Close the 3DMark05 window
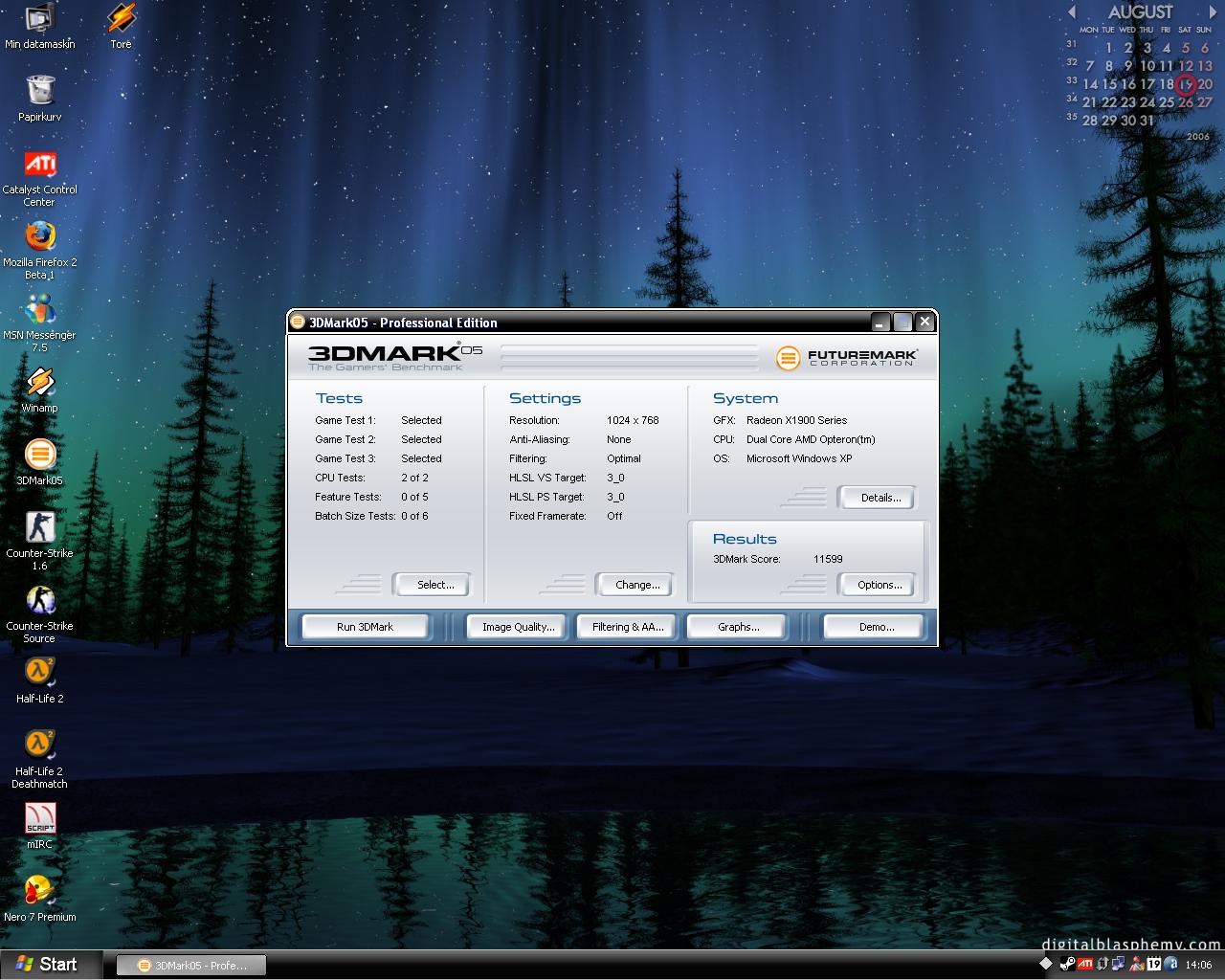 pos(924,323)
